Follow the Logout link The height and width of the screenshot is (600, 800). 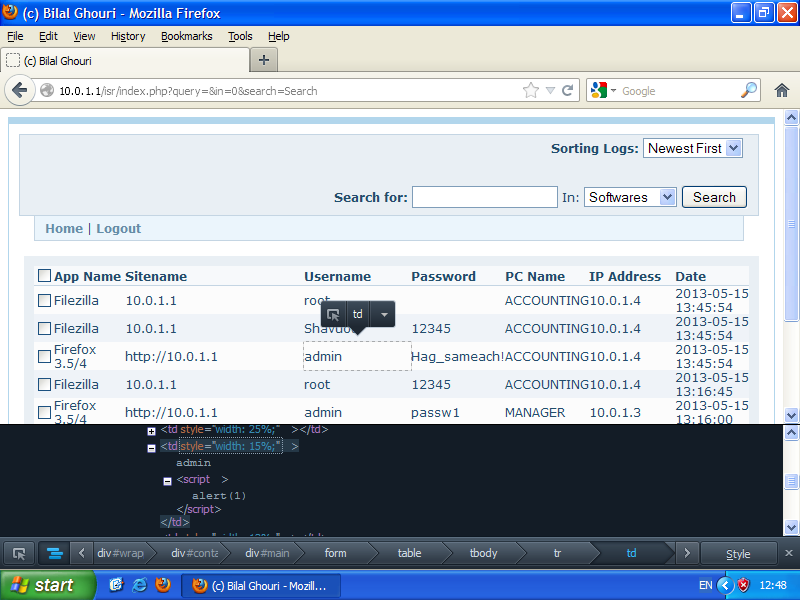[118, 229]
